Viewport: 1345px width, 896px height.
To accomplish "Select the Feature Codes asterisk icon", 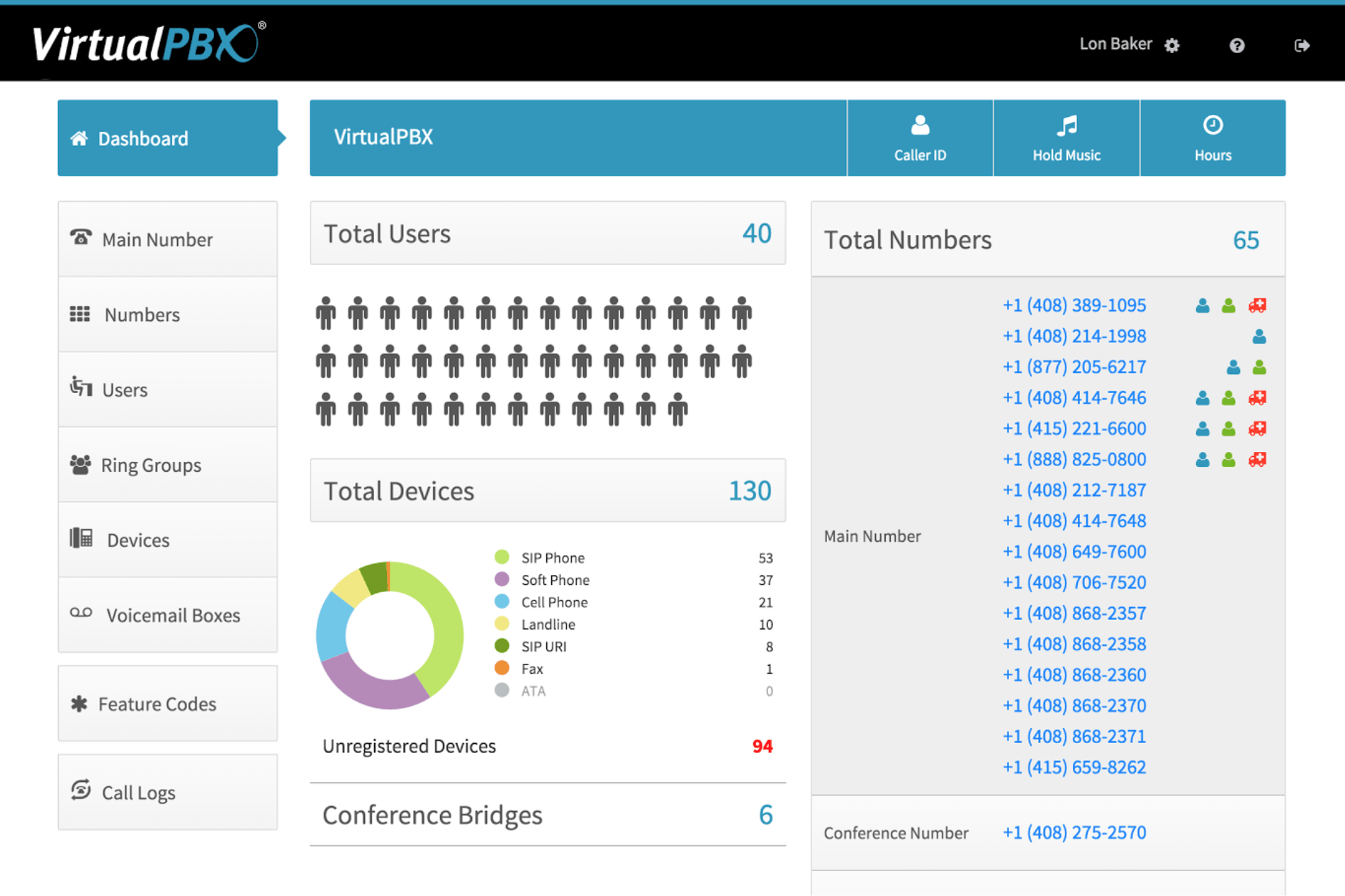I will (x=79, y=703).
